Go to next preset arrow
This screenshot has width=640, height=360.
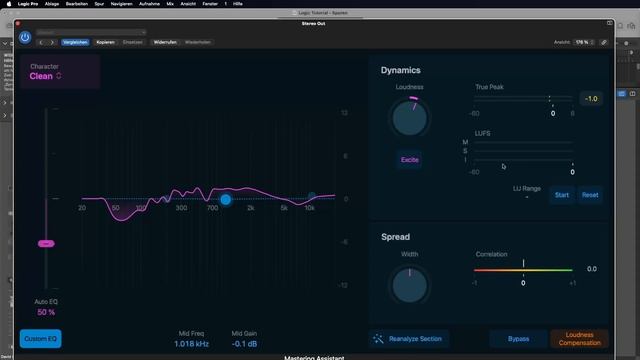(52, 42)
